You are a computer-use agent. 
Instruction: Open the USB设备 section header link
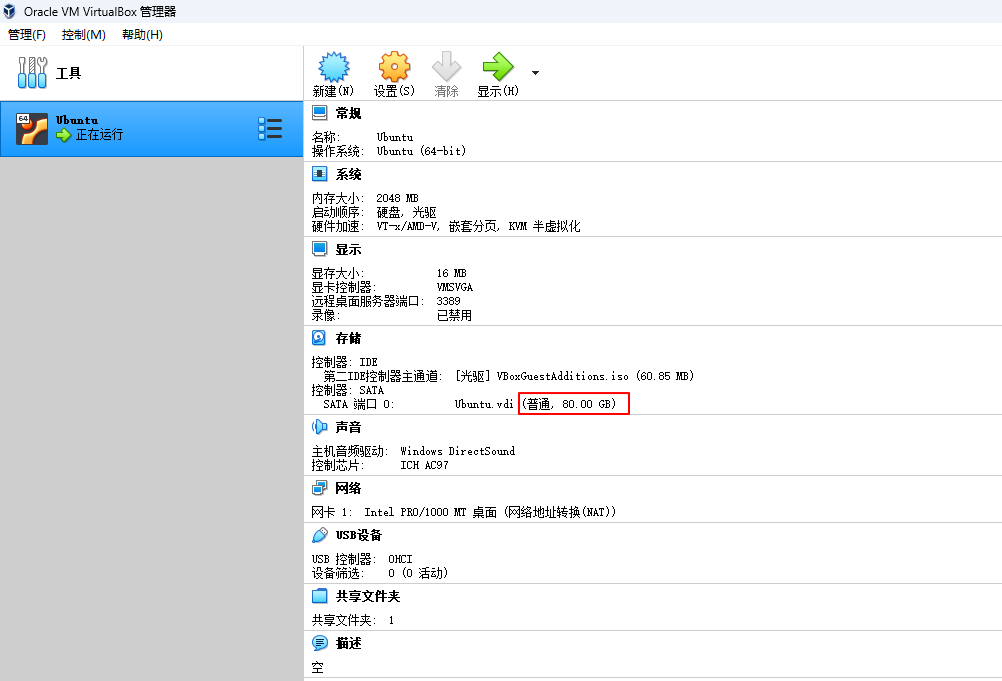359,535
